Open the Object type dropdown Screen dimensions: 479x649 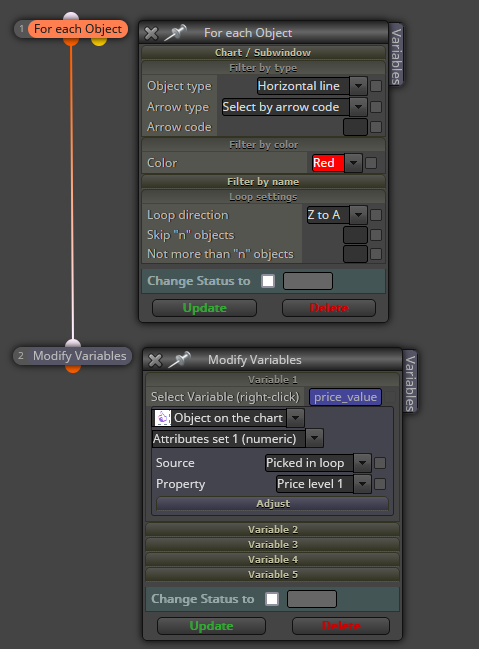[358, 86]
